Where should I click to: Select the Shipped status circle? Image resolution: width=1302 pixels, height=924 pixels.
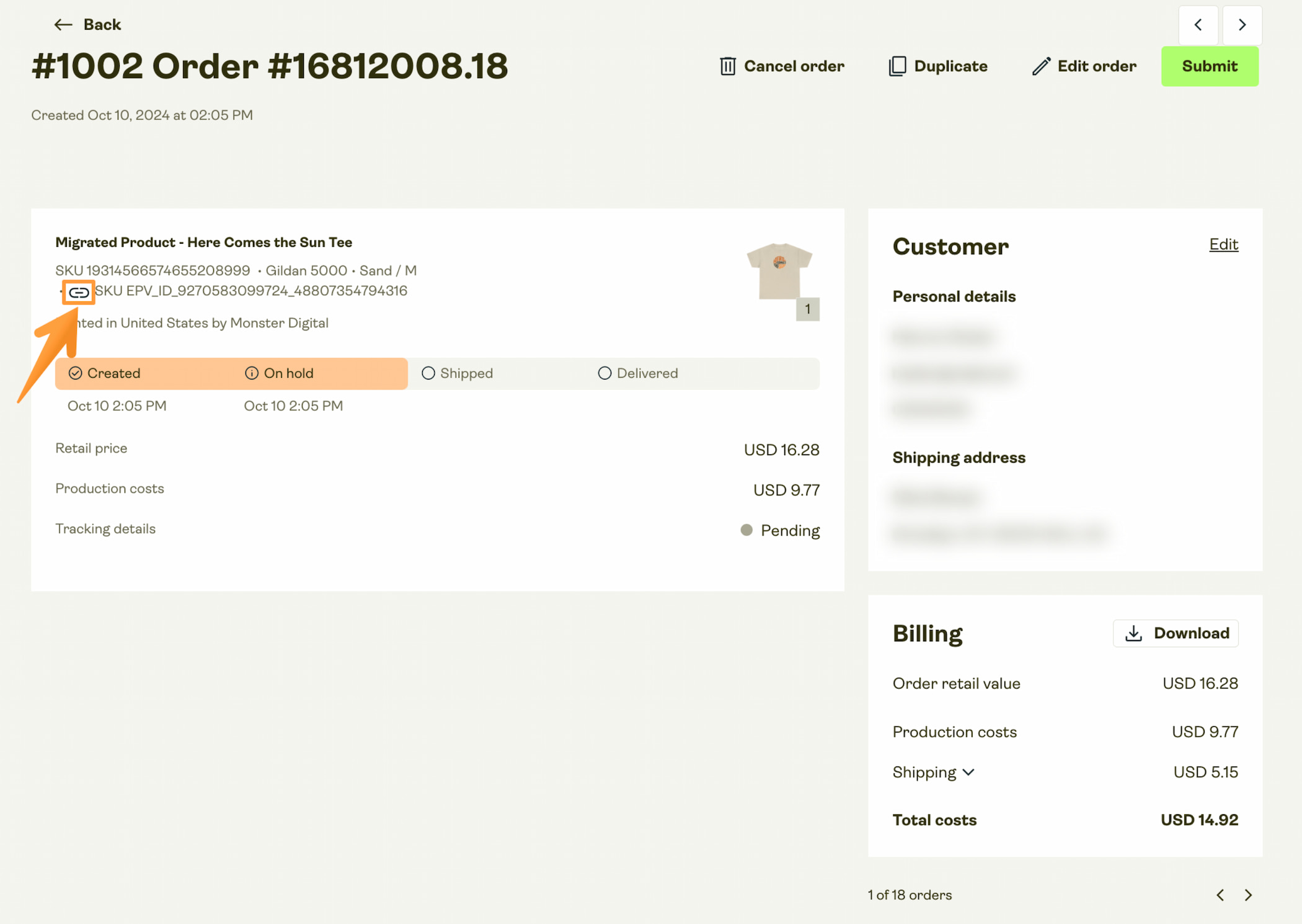click(428, 373)
